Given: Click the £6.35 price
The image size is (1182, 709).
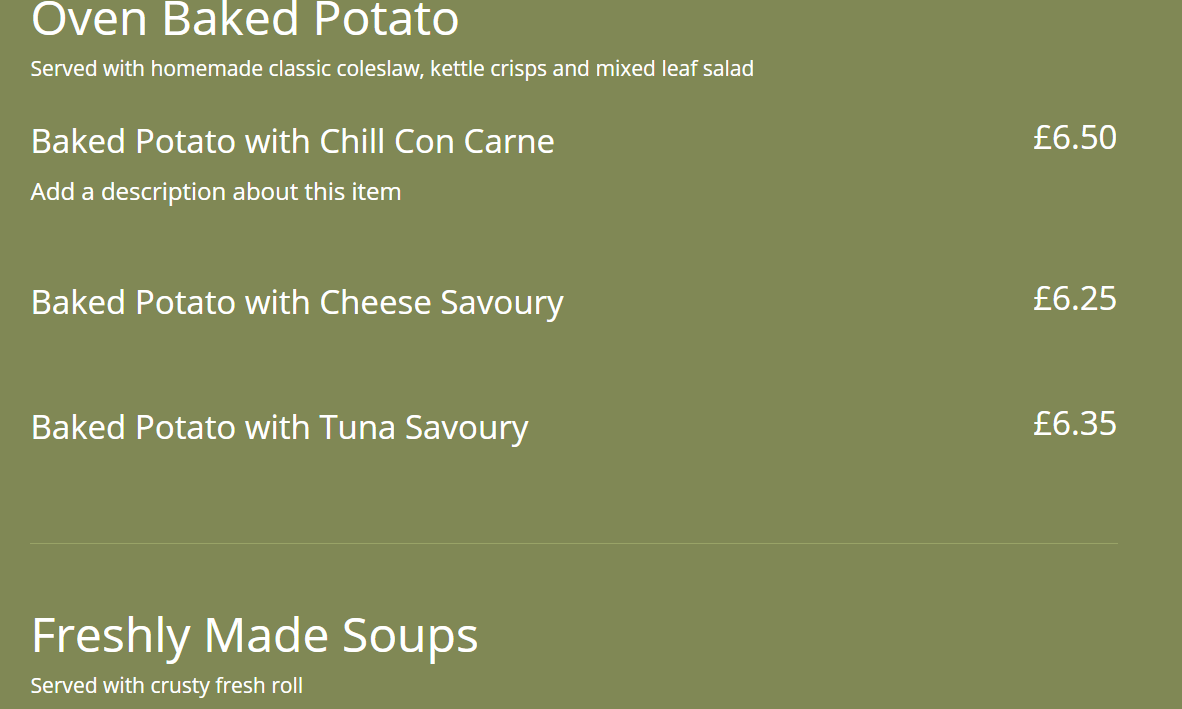Looking at the screenshot, I should point(1074,424).
